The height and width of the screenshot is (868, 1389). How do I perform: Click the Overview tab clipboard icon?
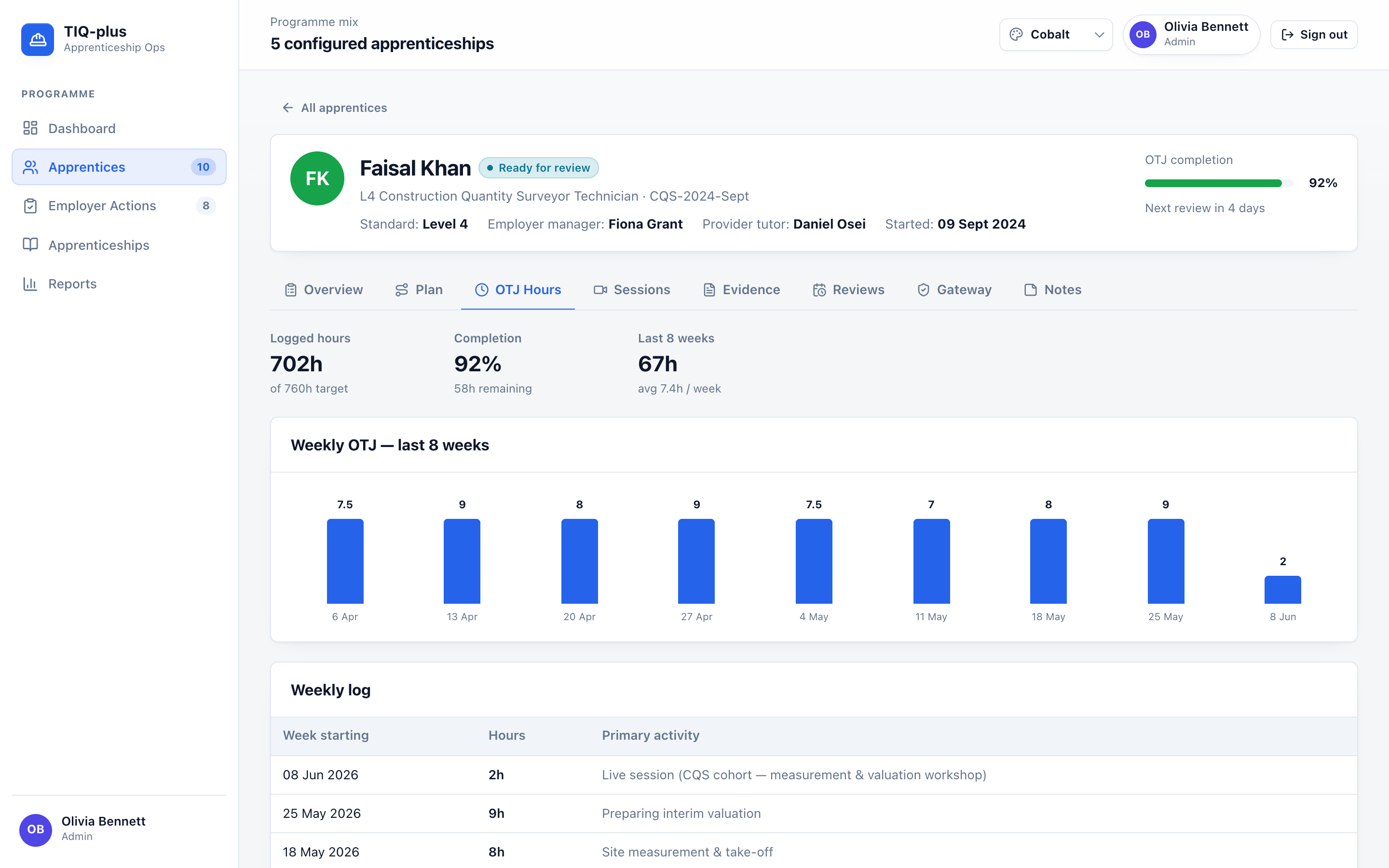(291, 290)
